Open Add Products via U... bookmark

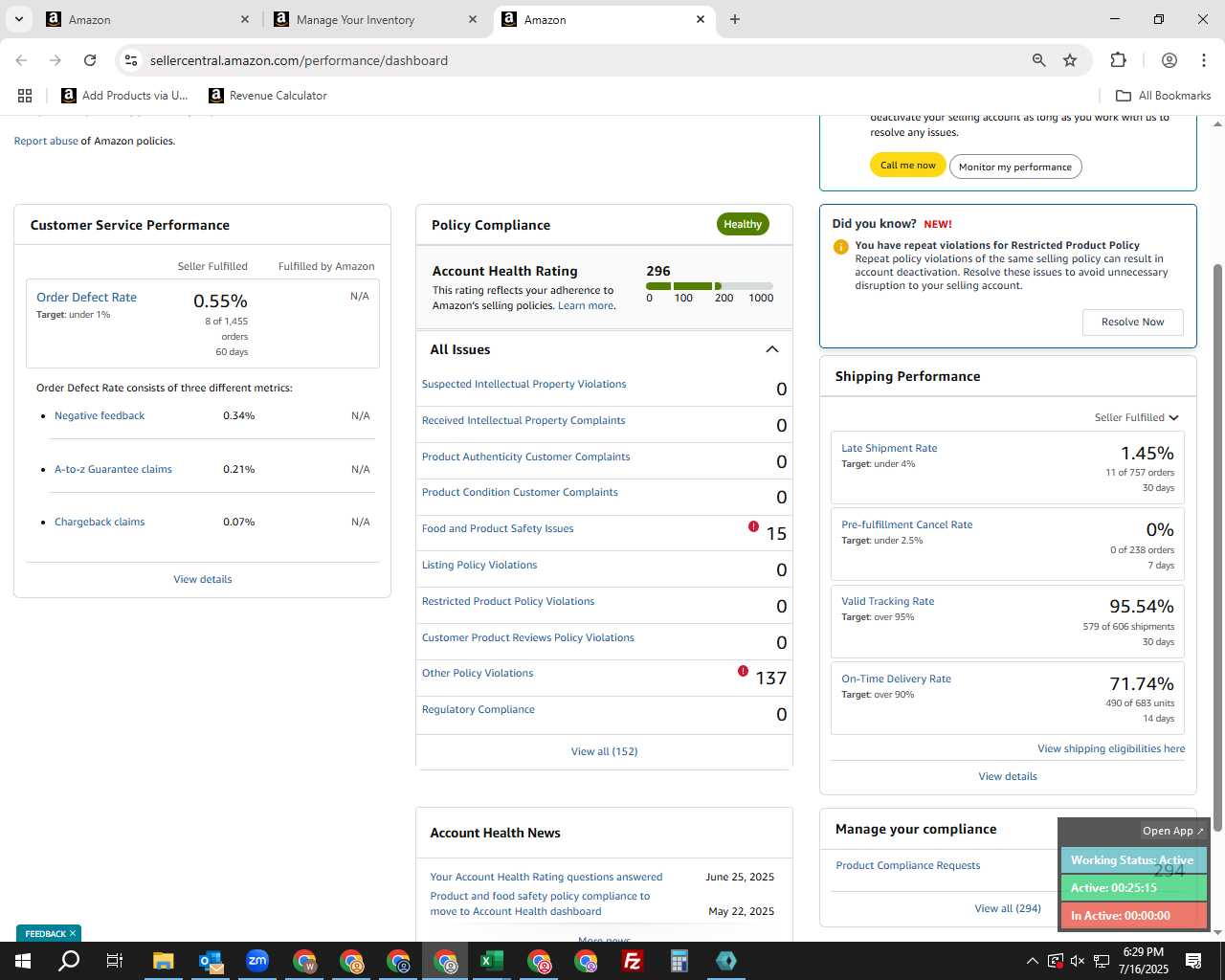pyautogui.click(x=124, y=96)
